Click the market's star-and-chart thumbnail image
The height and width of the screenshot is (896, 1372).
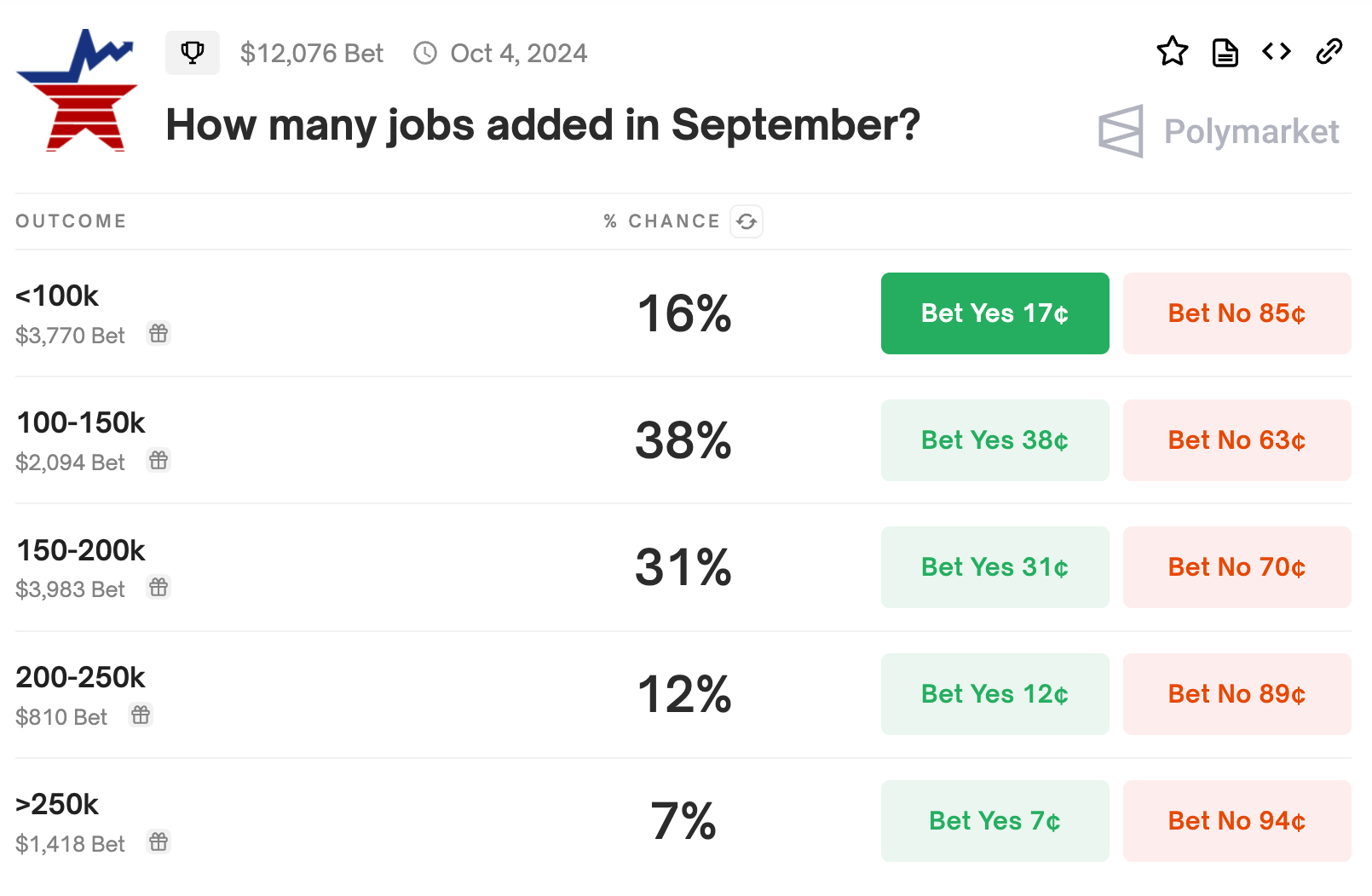[77, 90]
